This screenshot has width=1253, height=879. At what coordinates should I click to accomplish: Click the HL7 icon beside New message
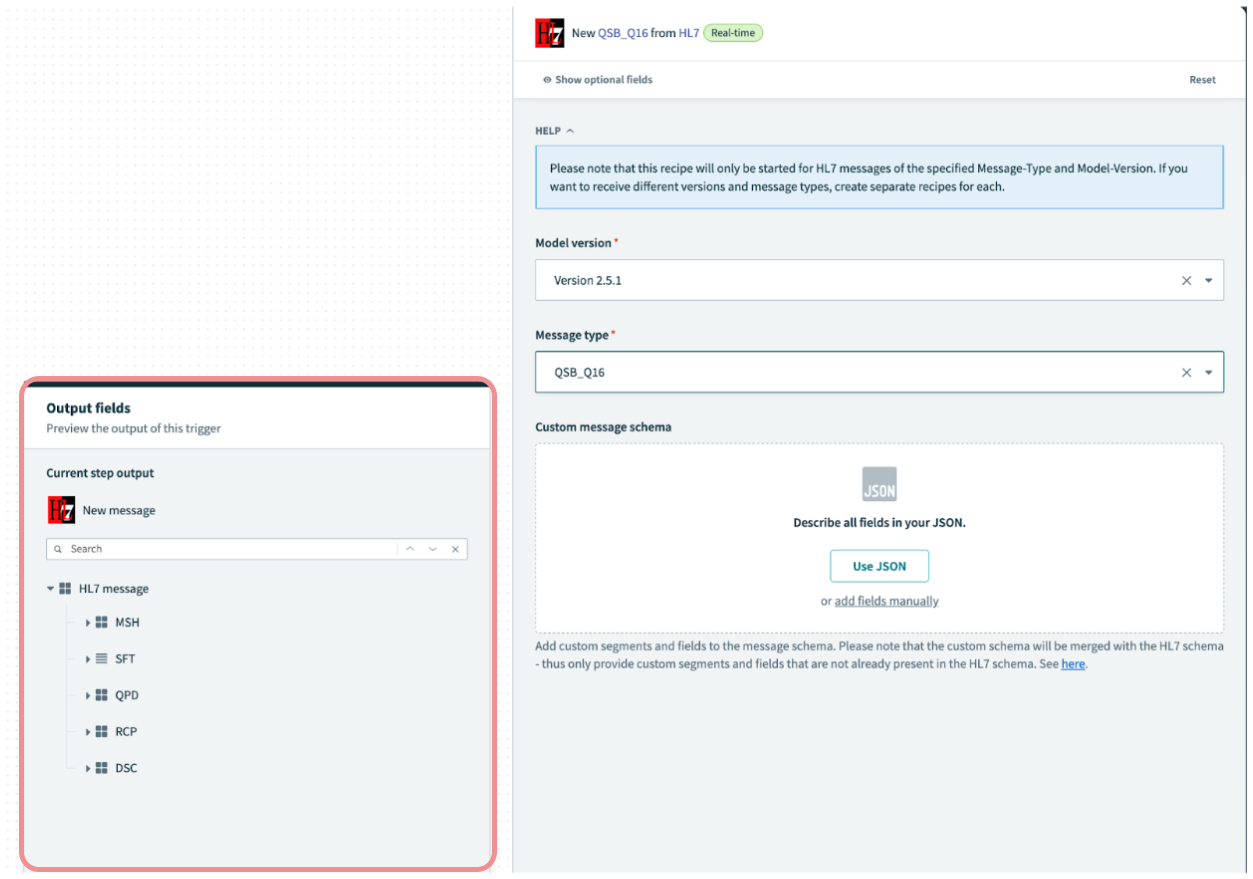(61, 510)
